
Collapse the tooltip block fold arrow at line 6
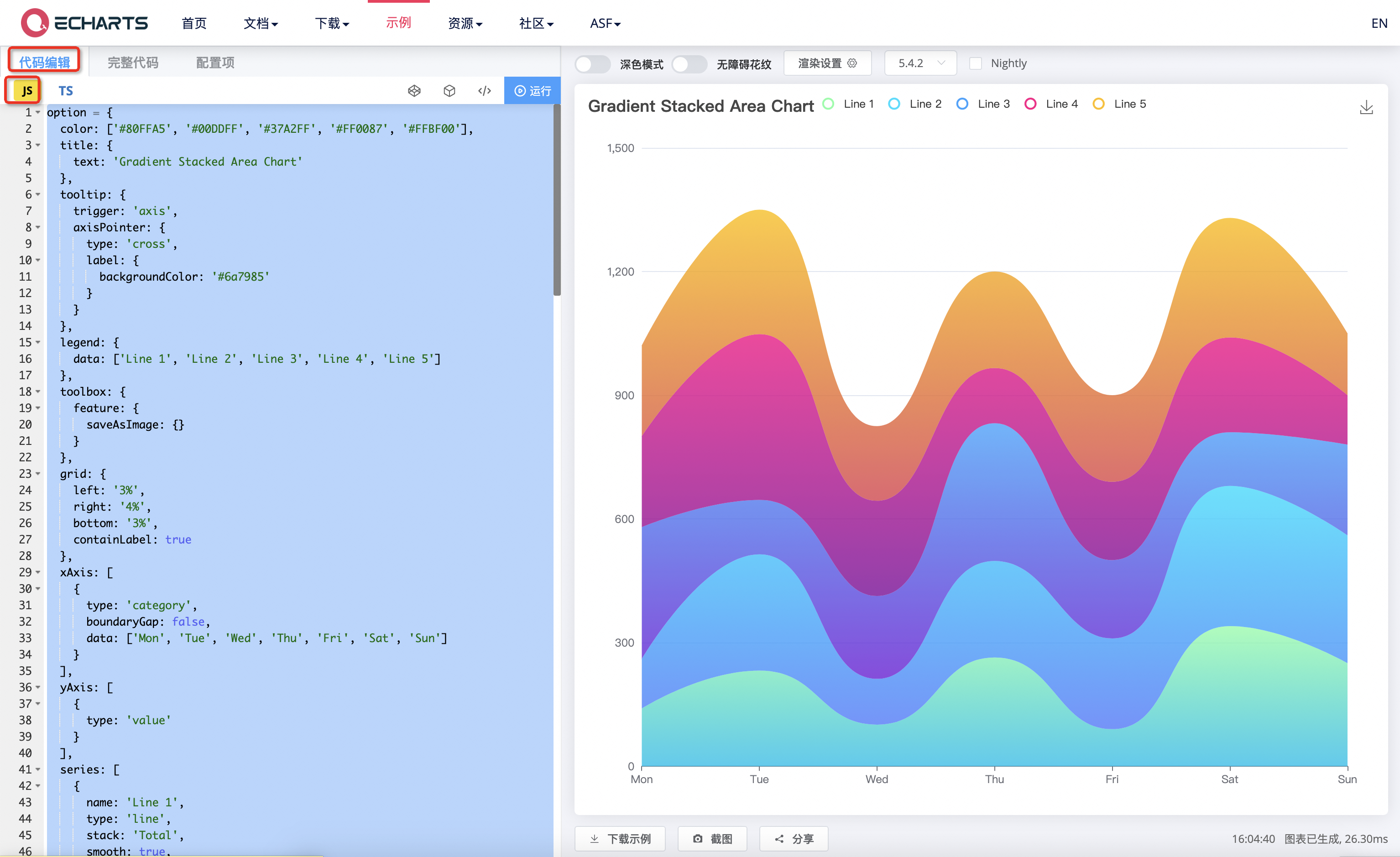point(38,195)
